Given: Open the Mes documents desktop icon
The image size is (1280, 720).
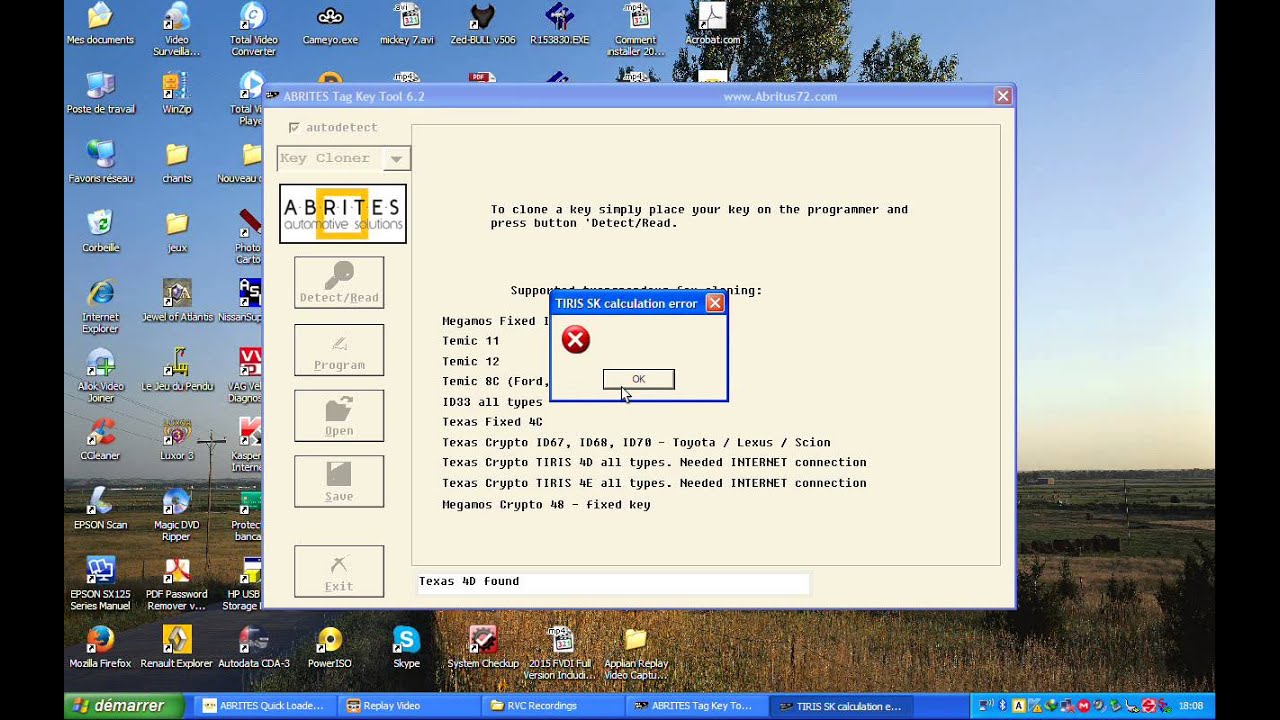Looking at the screenshot, I should pyautogui.click(x=100, y=25).
